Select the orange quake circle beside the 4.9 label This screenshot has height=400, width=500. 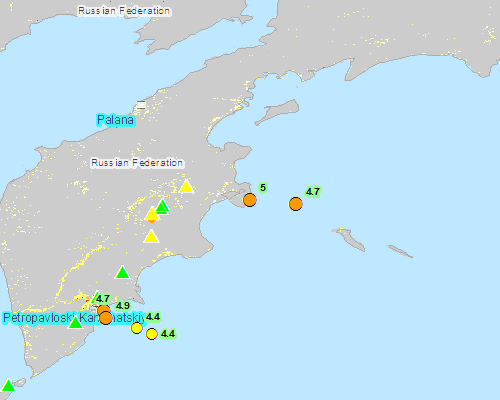tap(106, 318)
